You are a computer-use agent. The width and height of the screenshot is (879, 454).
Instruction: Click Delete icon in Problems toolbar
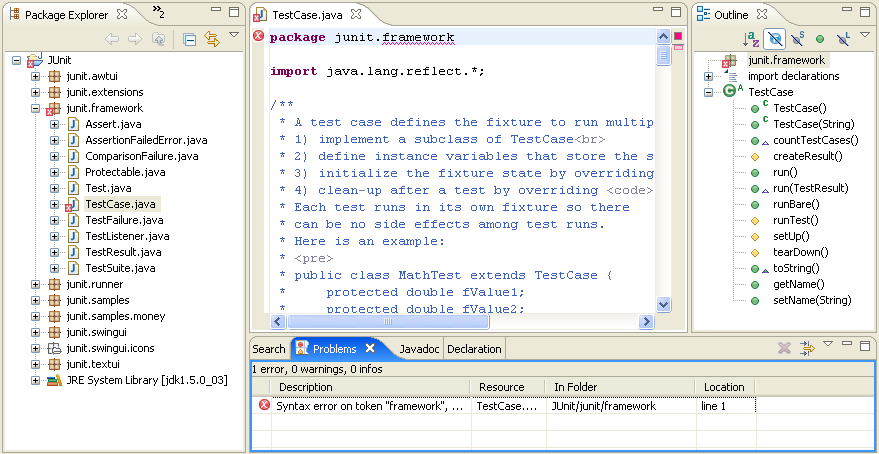(784, 348)
